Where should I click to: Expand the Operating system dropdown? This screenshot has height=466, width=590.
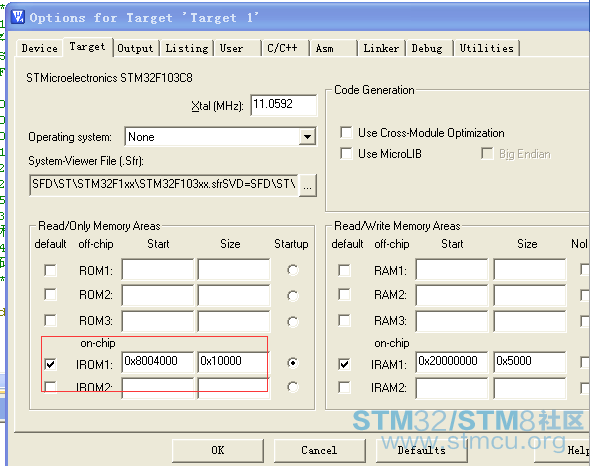click(x=307, y=137)
